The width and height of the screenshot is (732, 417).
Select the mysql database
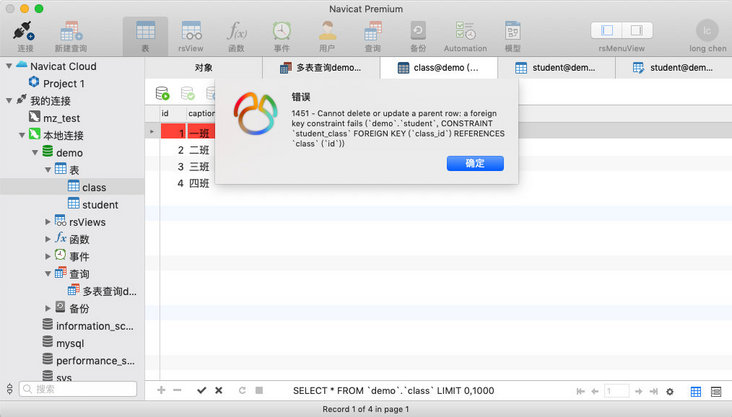70,343
